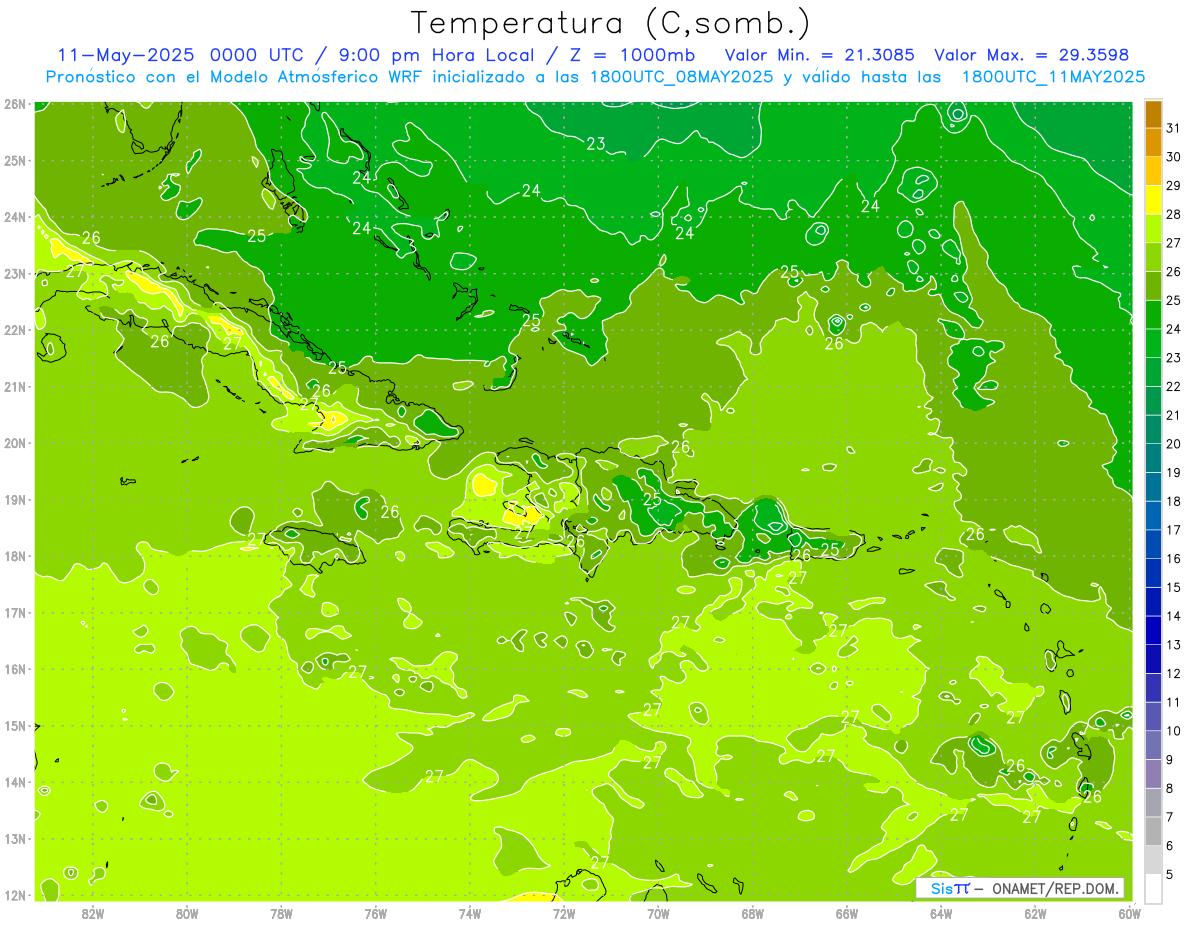Pick the dark blue color bar segment between 13 and 14
1200x927 pixels.
[x=1153, y=630]
